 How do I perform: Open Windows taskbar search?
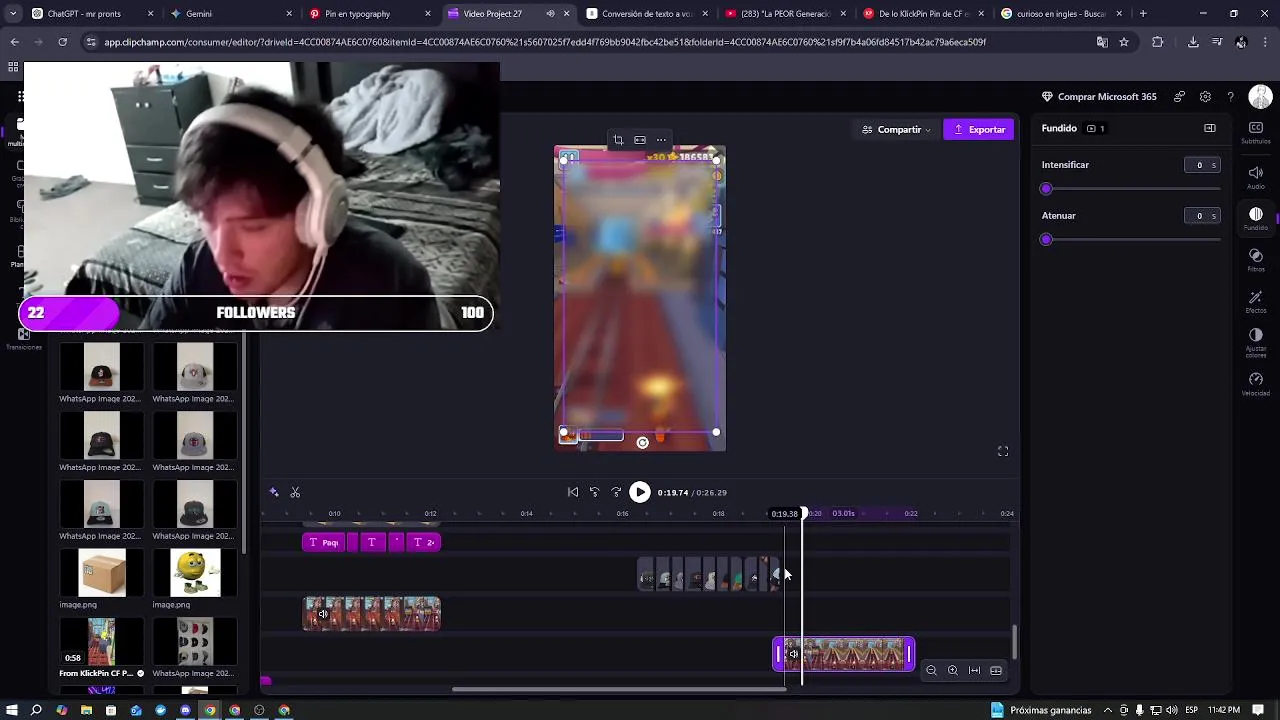[x=36, y=710]
